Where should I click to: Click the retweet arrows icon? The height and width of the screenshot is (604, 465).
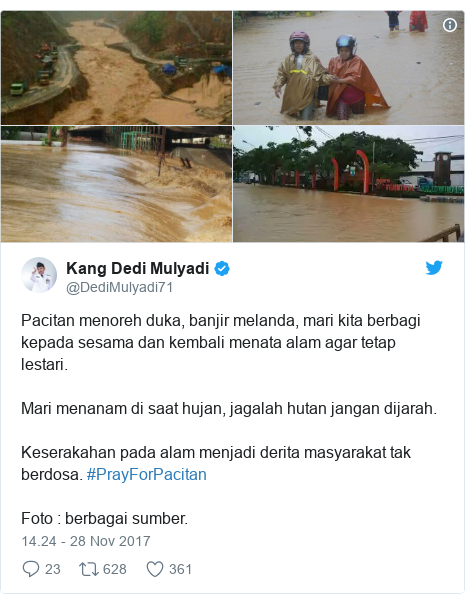tap(89, 569)
